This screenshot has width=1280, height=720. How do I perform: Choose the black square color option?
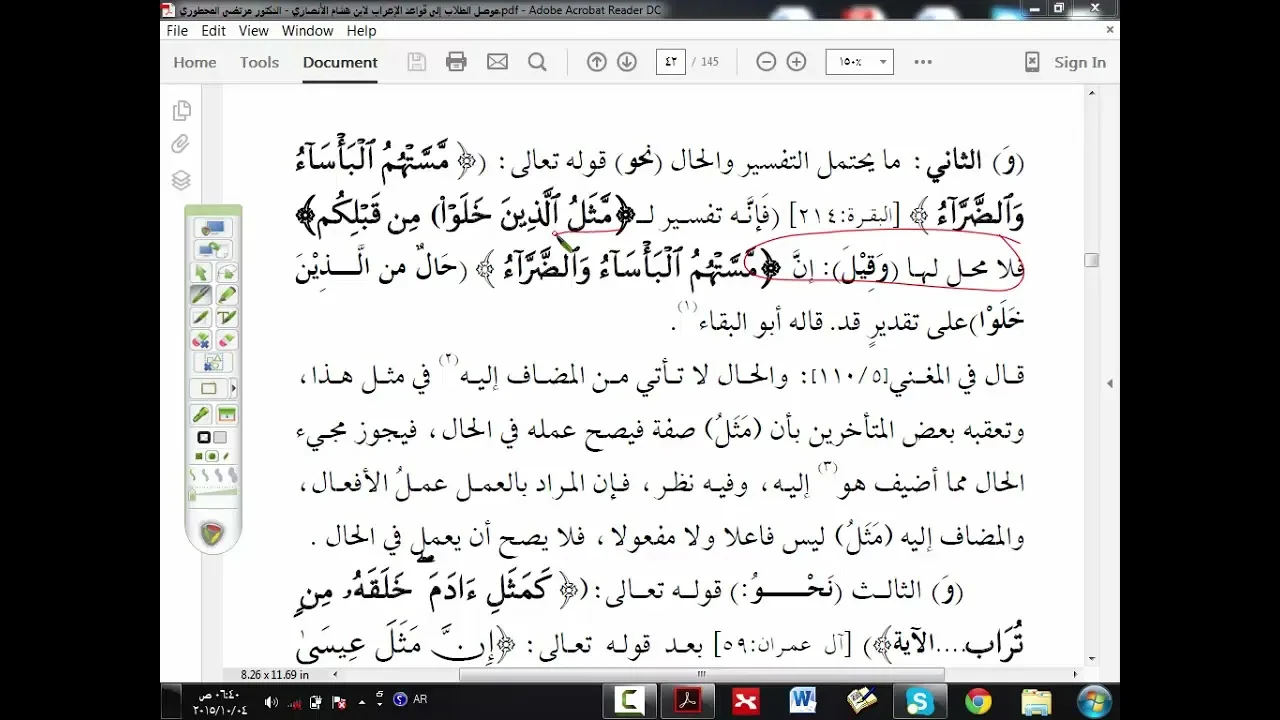point(203,437)
